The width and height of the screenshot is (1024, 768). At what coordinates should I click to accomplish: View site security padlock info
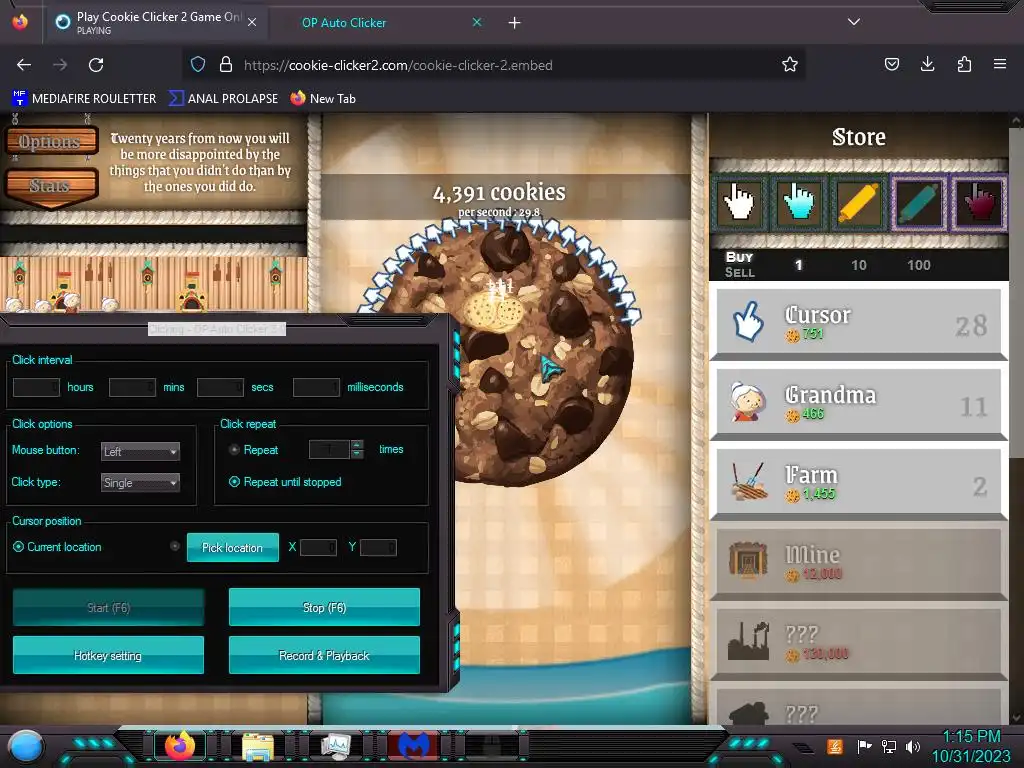[x=226, y=64]
